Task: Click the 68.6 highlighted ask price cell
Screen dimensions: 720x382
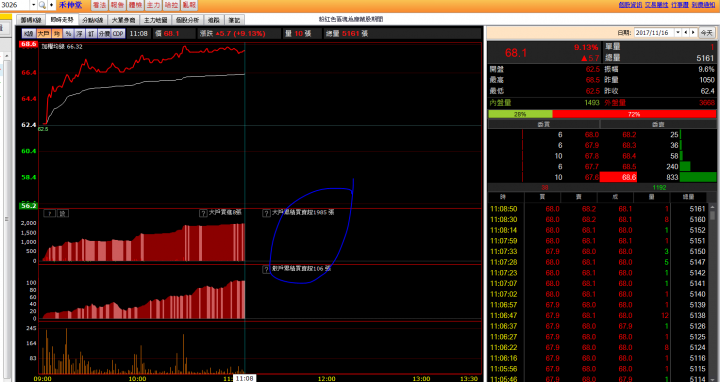Action: click(618, 177)
